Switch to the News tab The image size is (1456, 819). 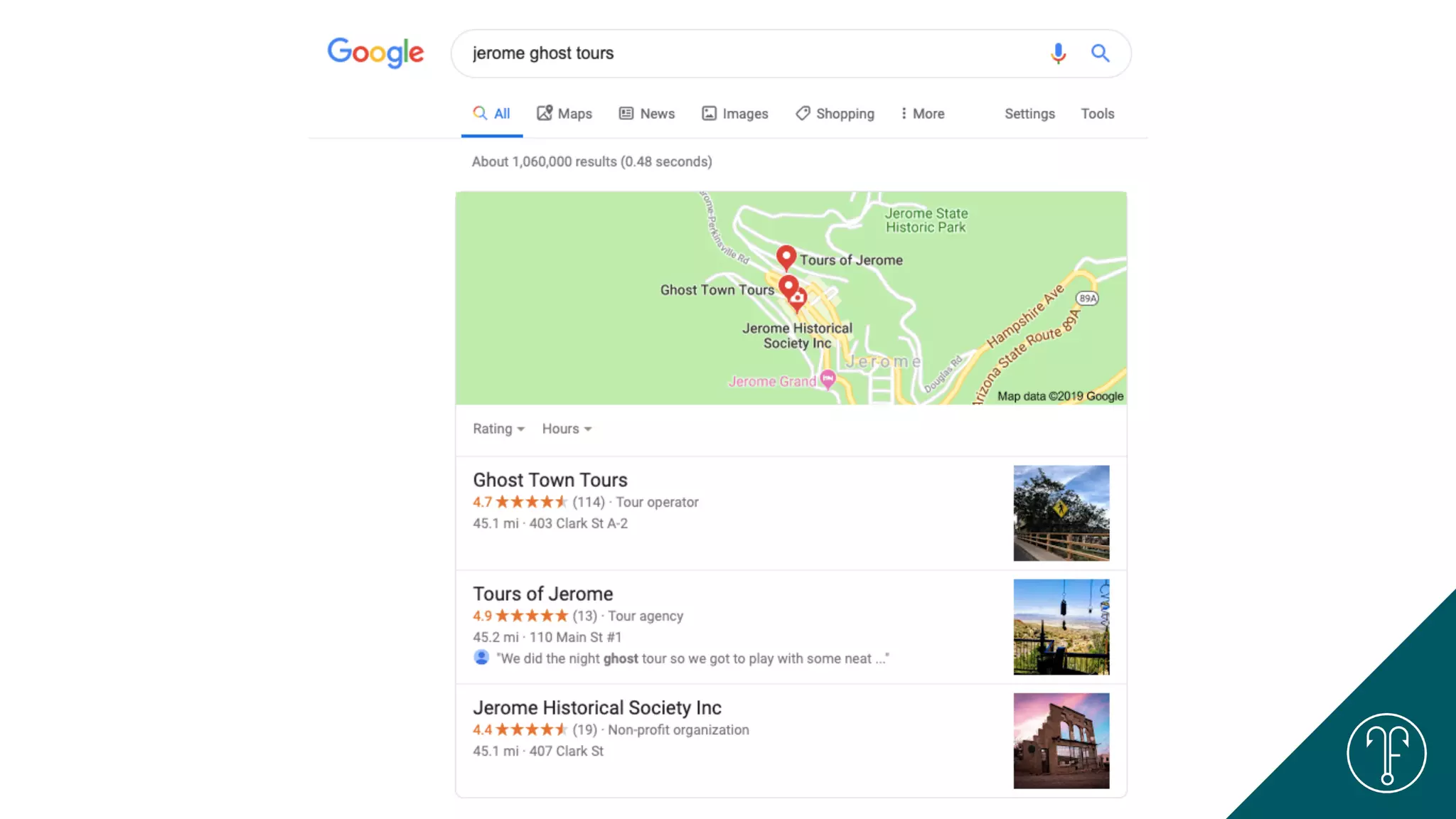tap(647, 114)
